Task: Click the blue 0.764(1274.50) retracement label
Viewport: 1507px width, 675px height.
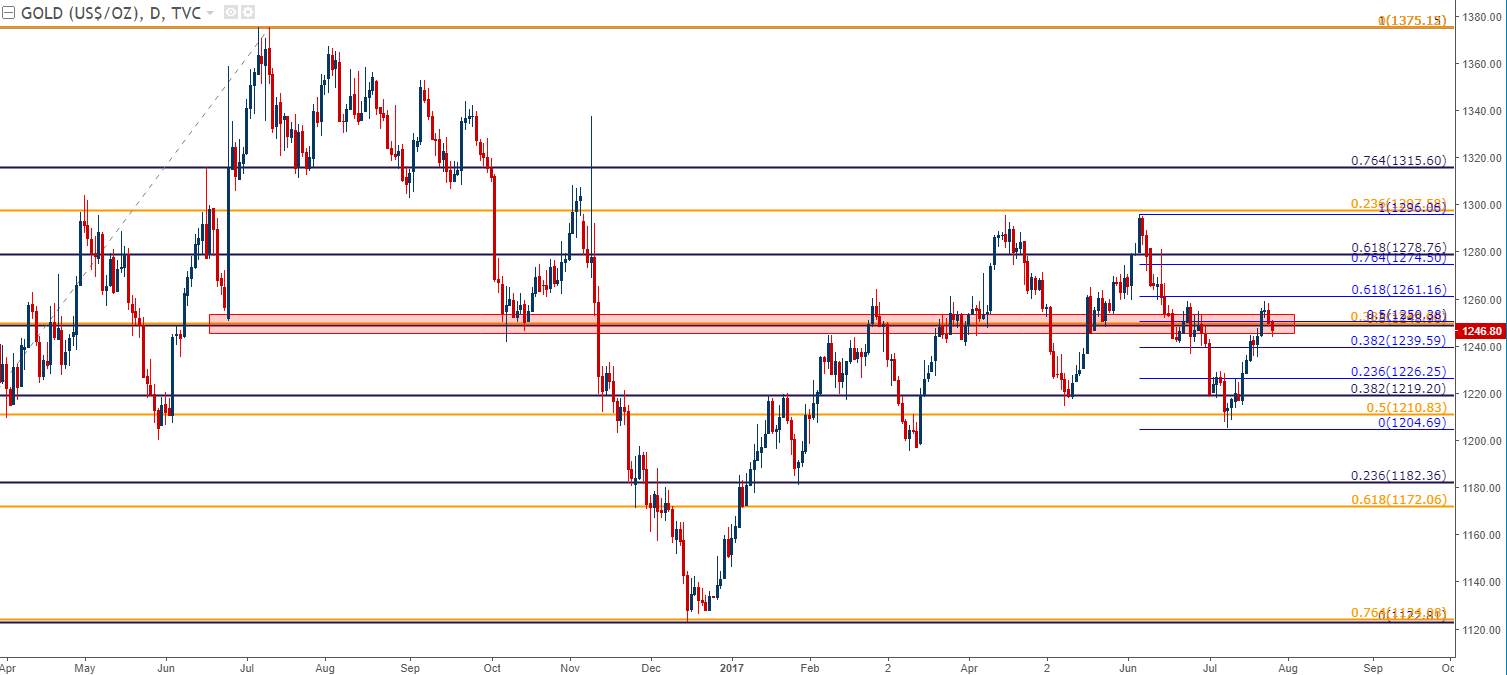Action: coord(1398,258)
